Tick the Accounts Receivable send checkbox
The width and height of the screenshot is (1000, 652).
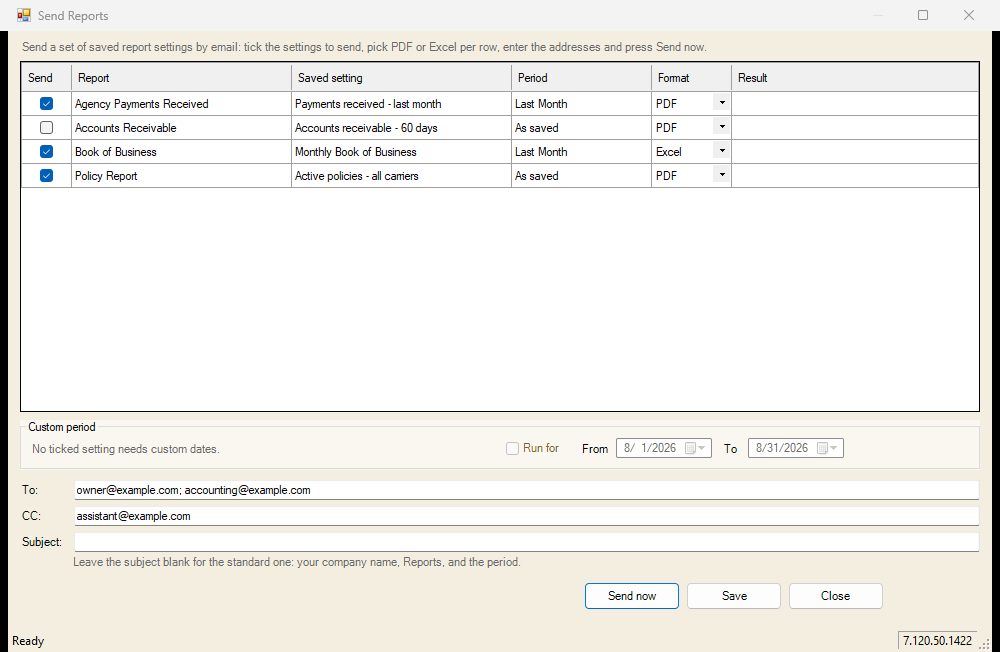pyautogui.click(x=47, y=128)
